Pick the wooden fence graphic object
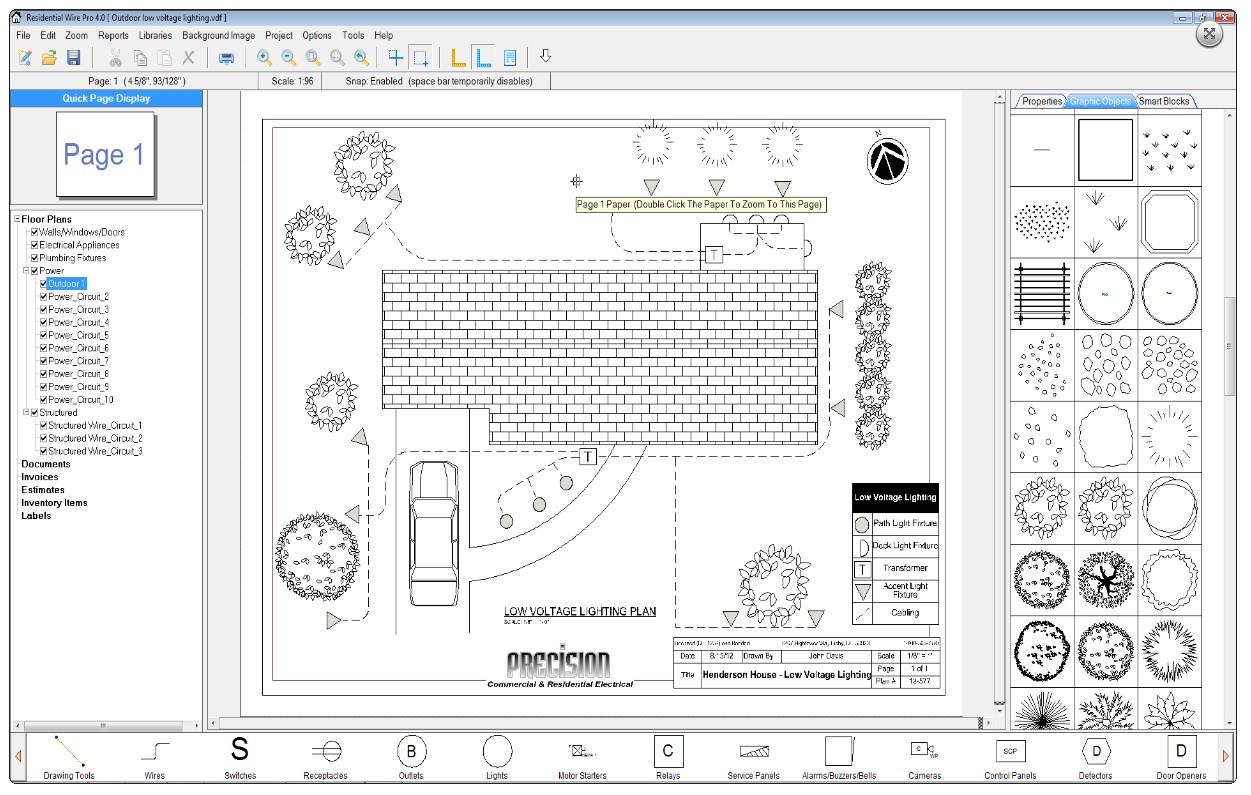 pyautogui.click(x=1042, y=294)
